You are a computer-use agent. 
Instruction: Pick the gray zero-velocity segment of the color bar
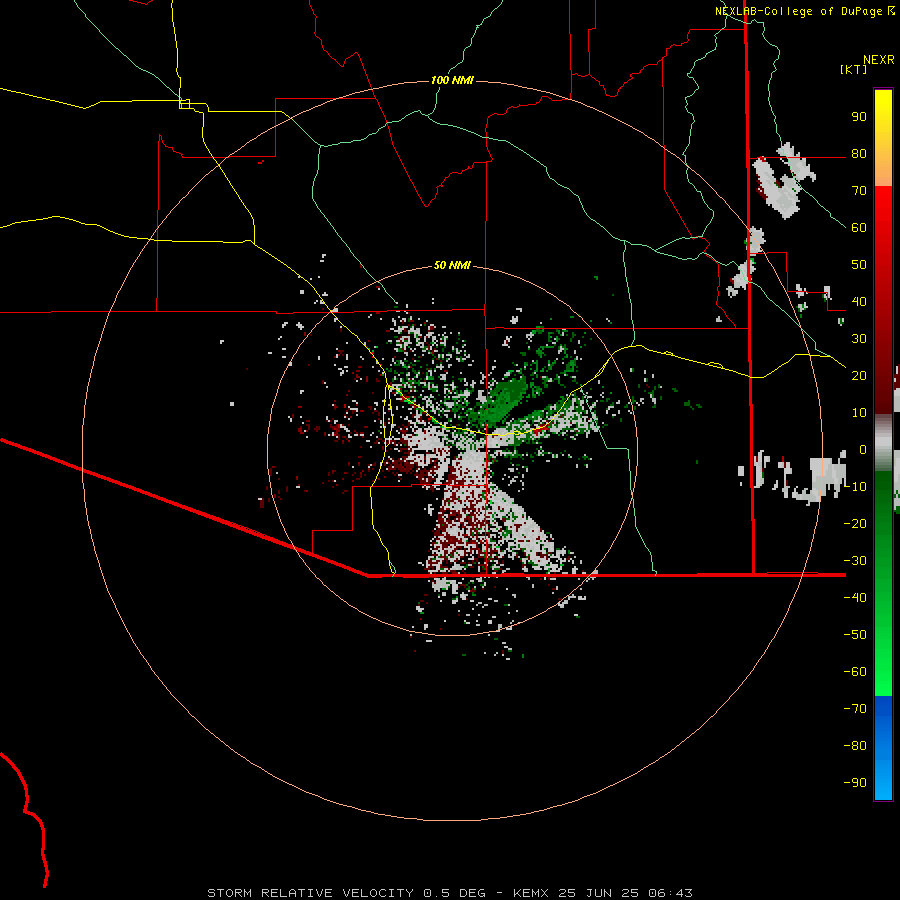point(883,443)
